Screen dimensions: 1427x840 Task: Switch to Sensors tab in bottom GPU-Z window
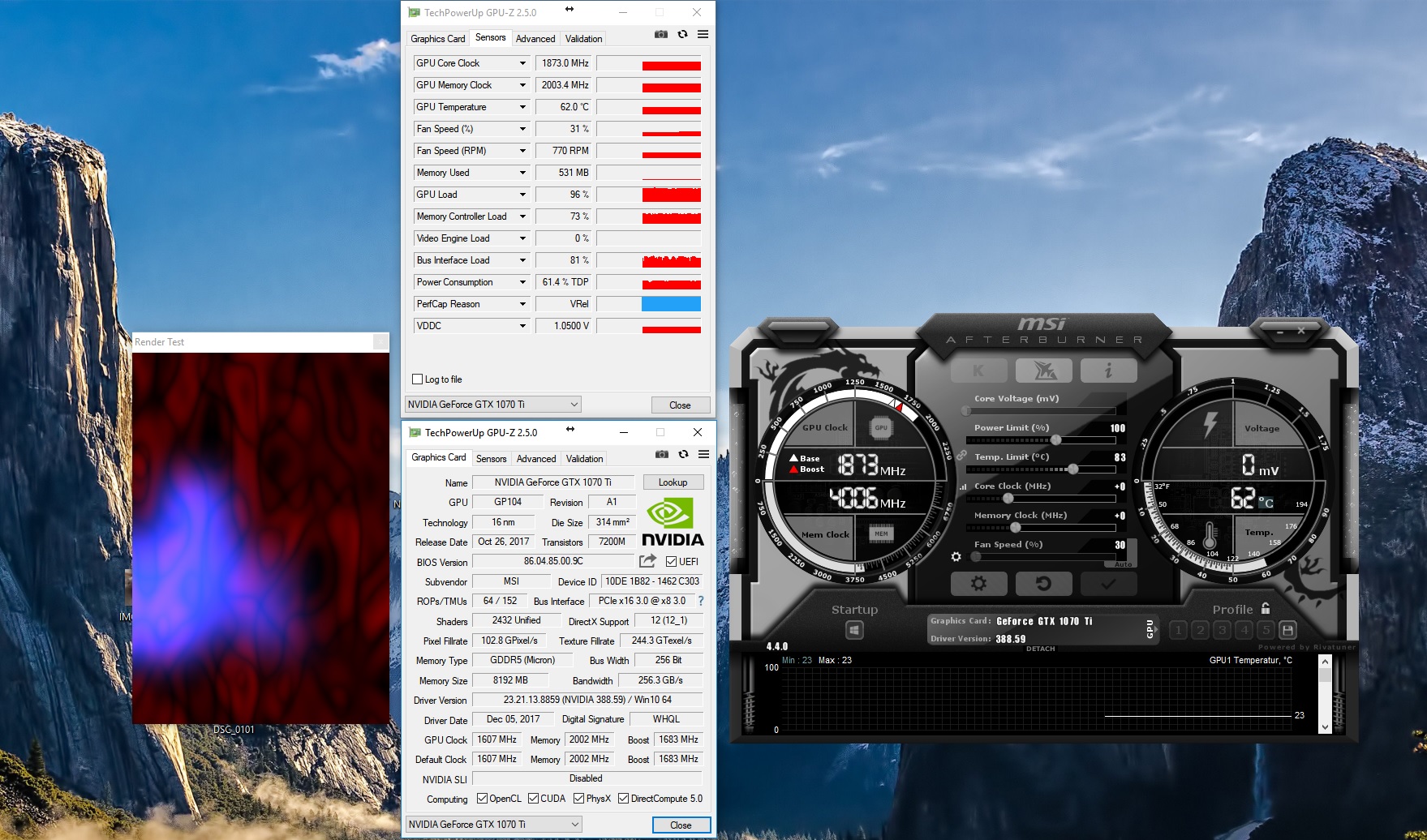[x=492, y=459]
